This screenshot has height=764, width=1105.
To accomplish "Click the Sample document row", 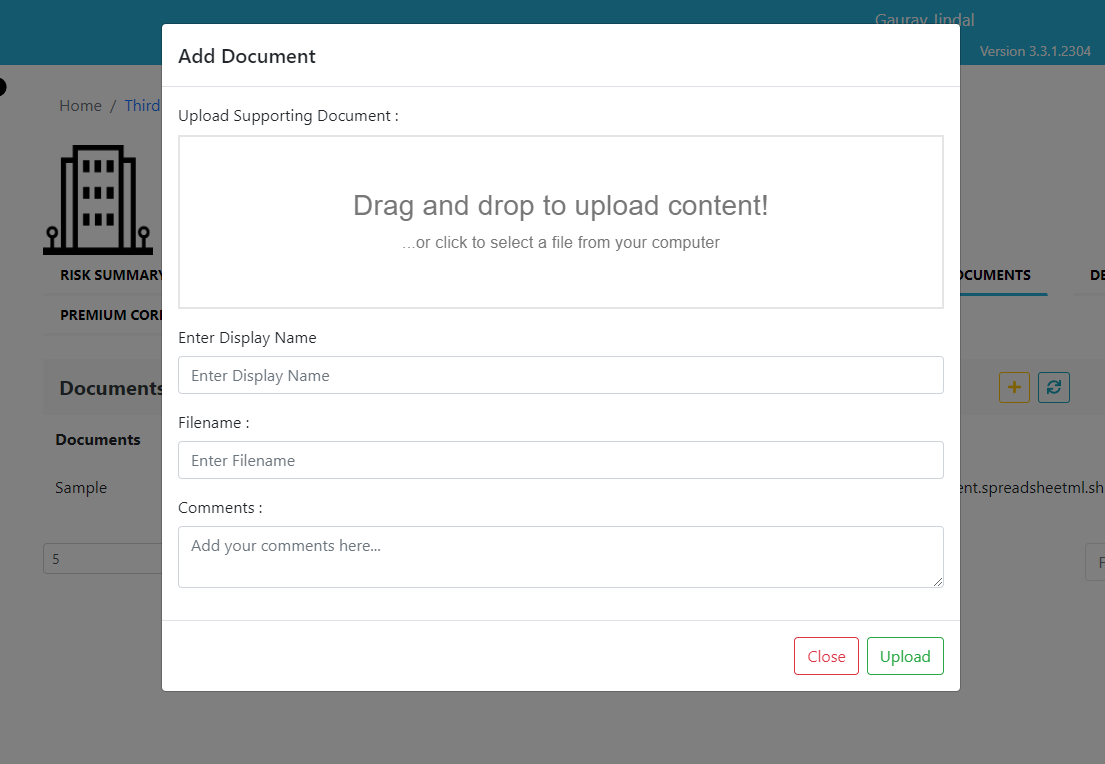I will 81,488.
